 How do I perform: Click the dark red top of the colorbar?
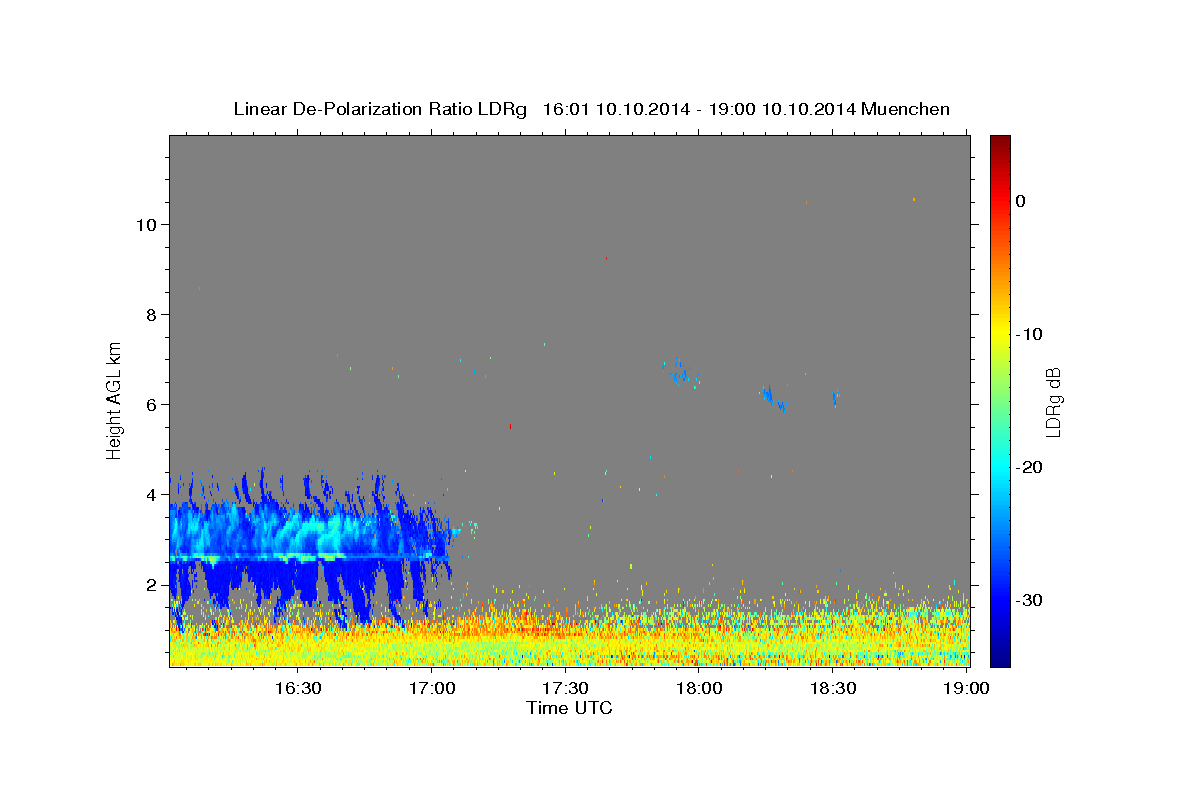click(x=1000, y=142)
